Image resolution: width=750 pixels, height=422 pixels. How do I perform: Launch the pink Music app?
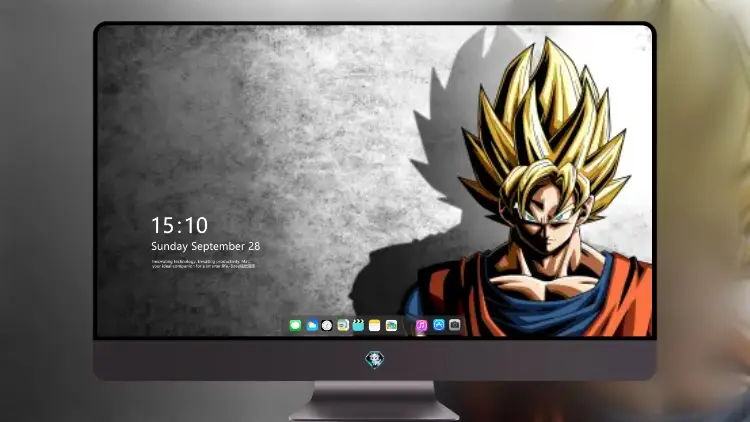click(x=421, y=326)
